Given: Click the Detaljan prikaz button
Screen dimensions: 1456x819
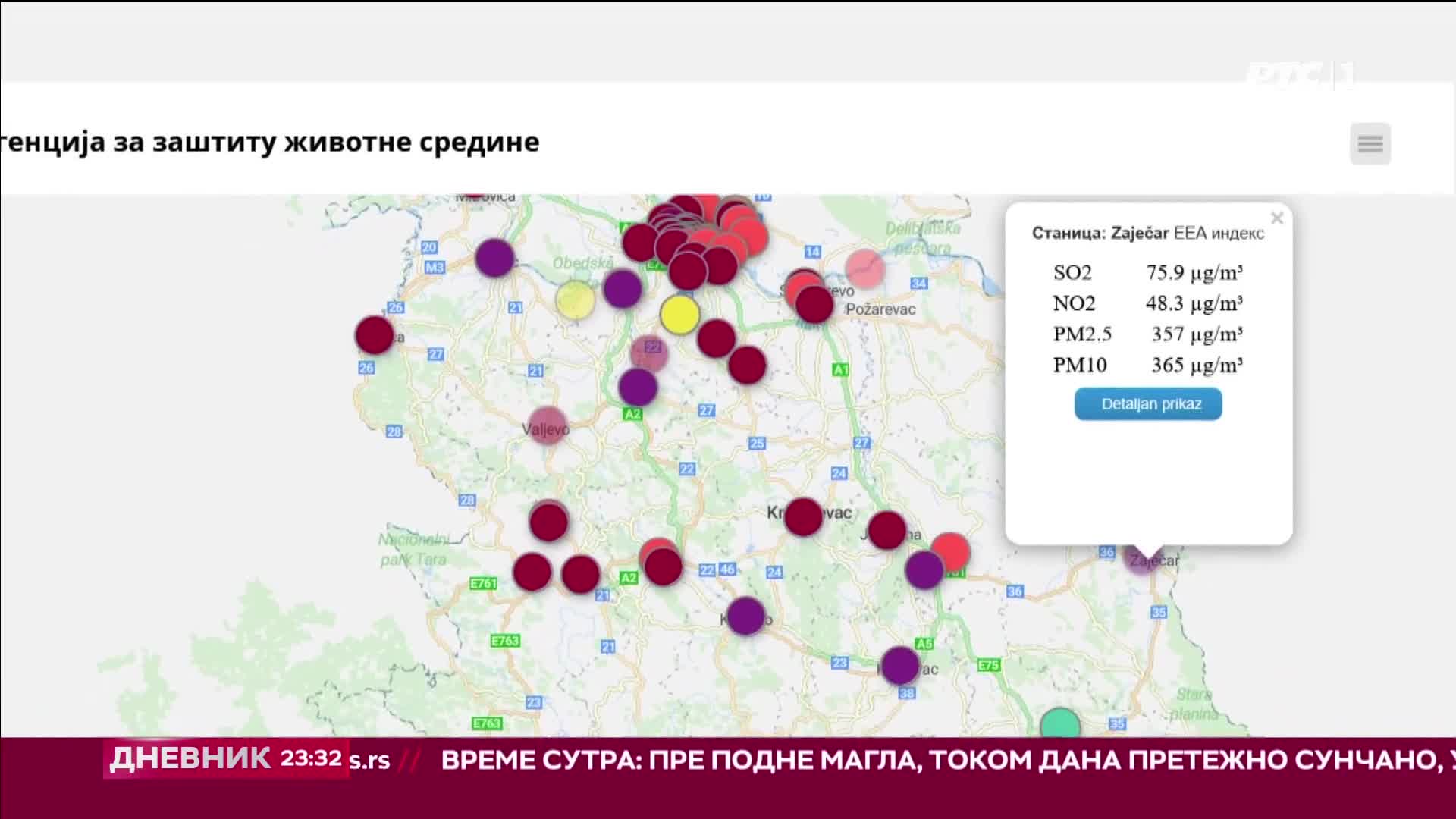Looking at the screenshot, I should click(1147, 404).
